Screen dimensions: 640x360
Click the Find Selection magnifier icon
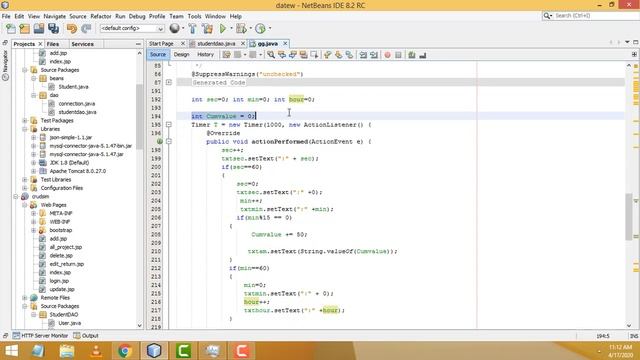pos(271,55)
